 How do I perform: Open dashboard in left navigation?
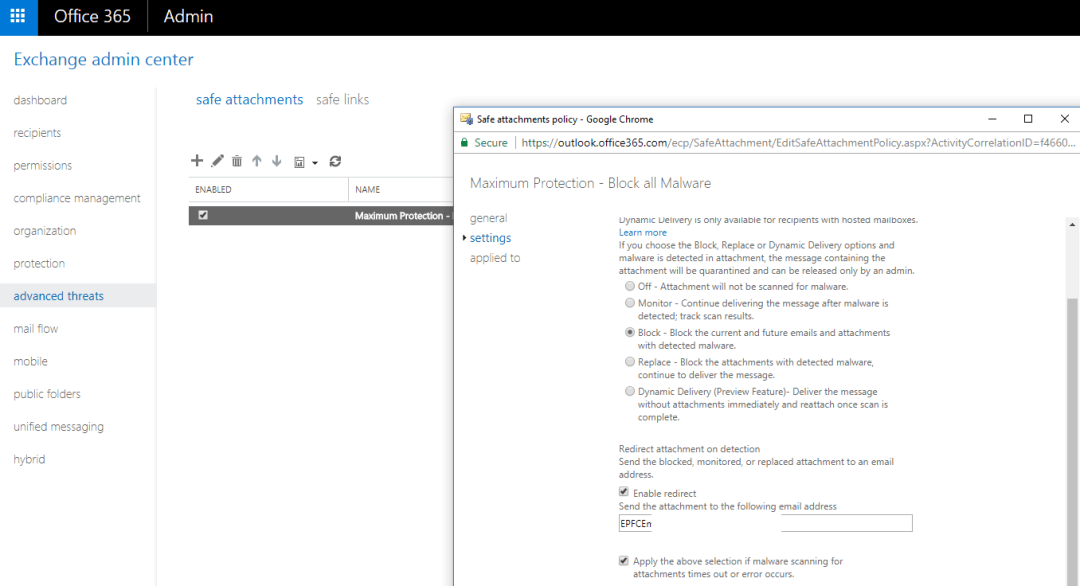coord(40,100)
